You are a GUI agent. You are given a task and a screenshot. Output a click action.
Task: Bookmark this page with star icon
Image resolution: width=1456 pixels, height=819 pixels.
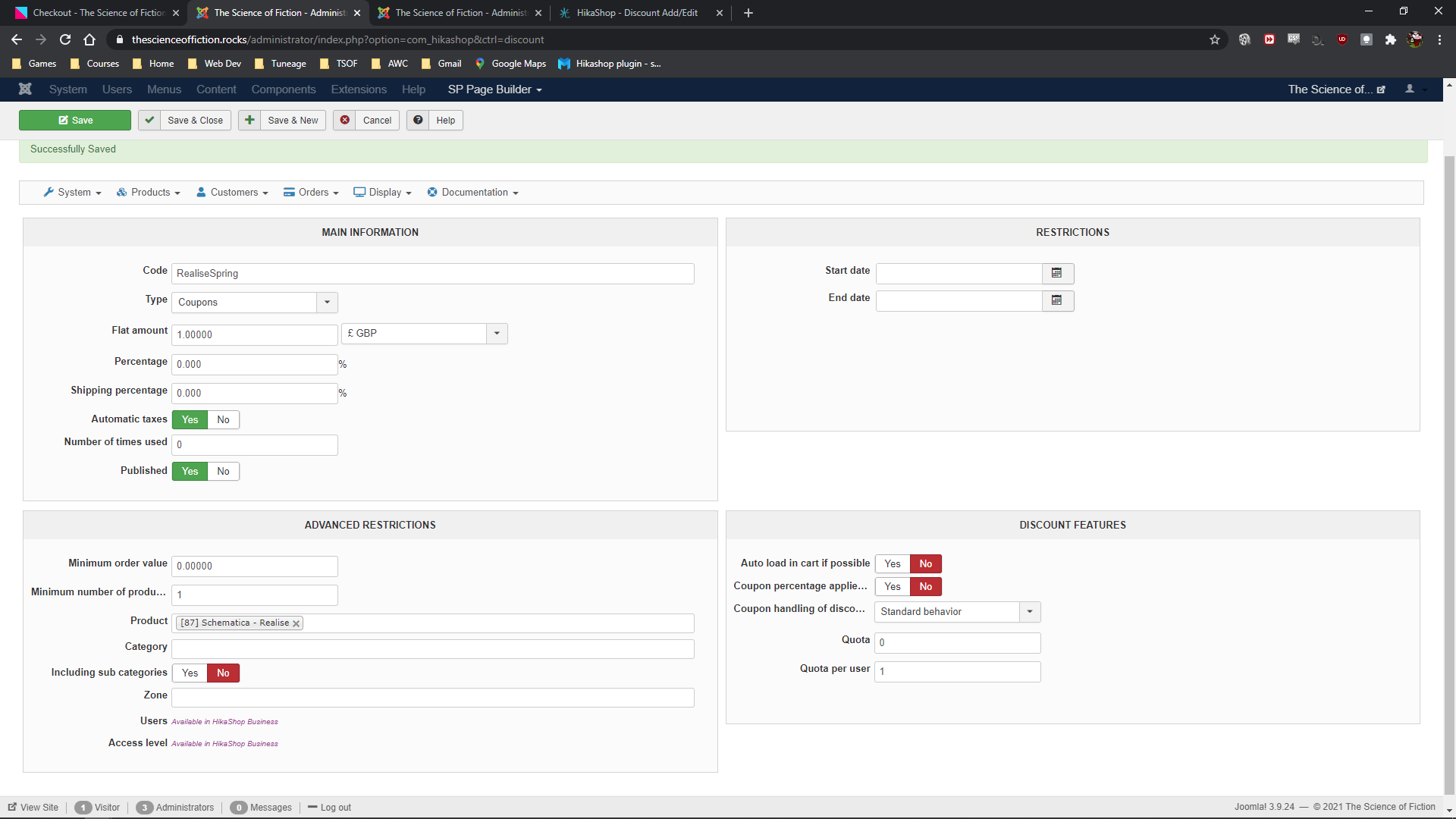1215,39
